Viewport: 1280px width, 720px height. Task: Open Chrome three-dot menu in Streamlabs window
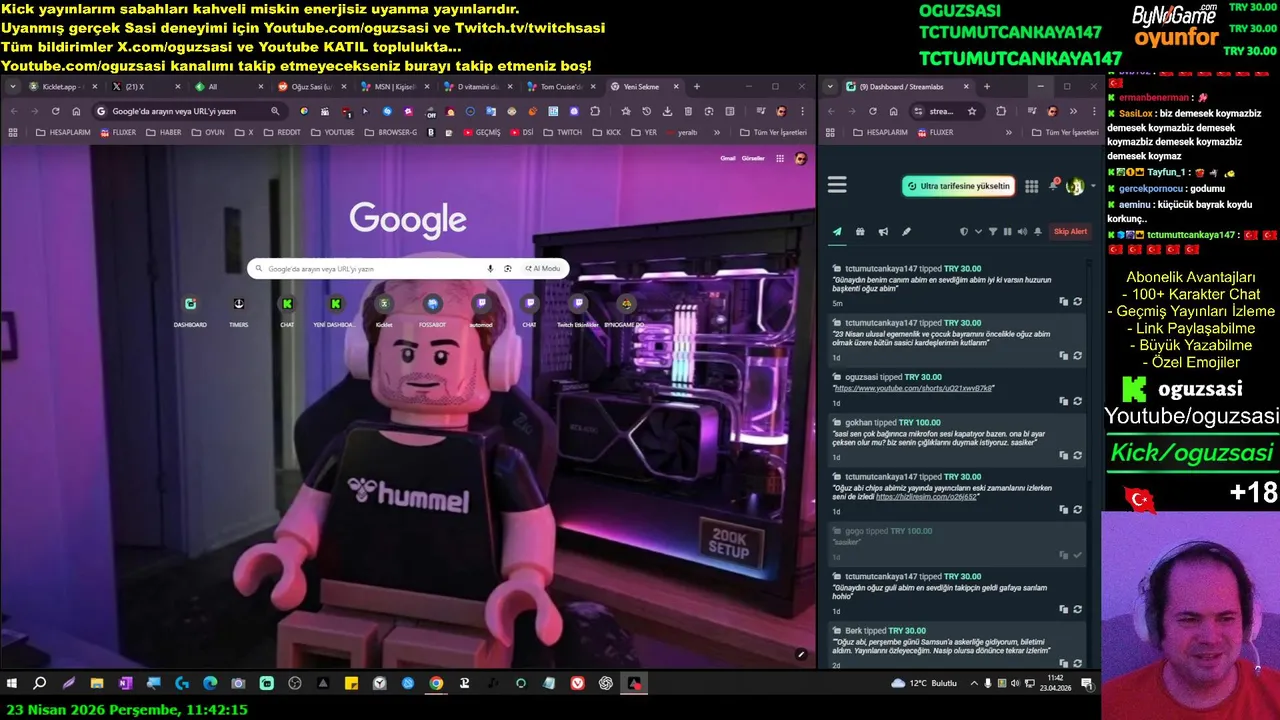click(x=1093, y=111)
